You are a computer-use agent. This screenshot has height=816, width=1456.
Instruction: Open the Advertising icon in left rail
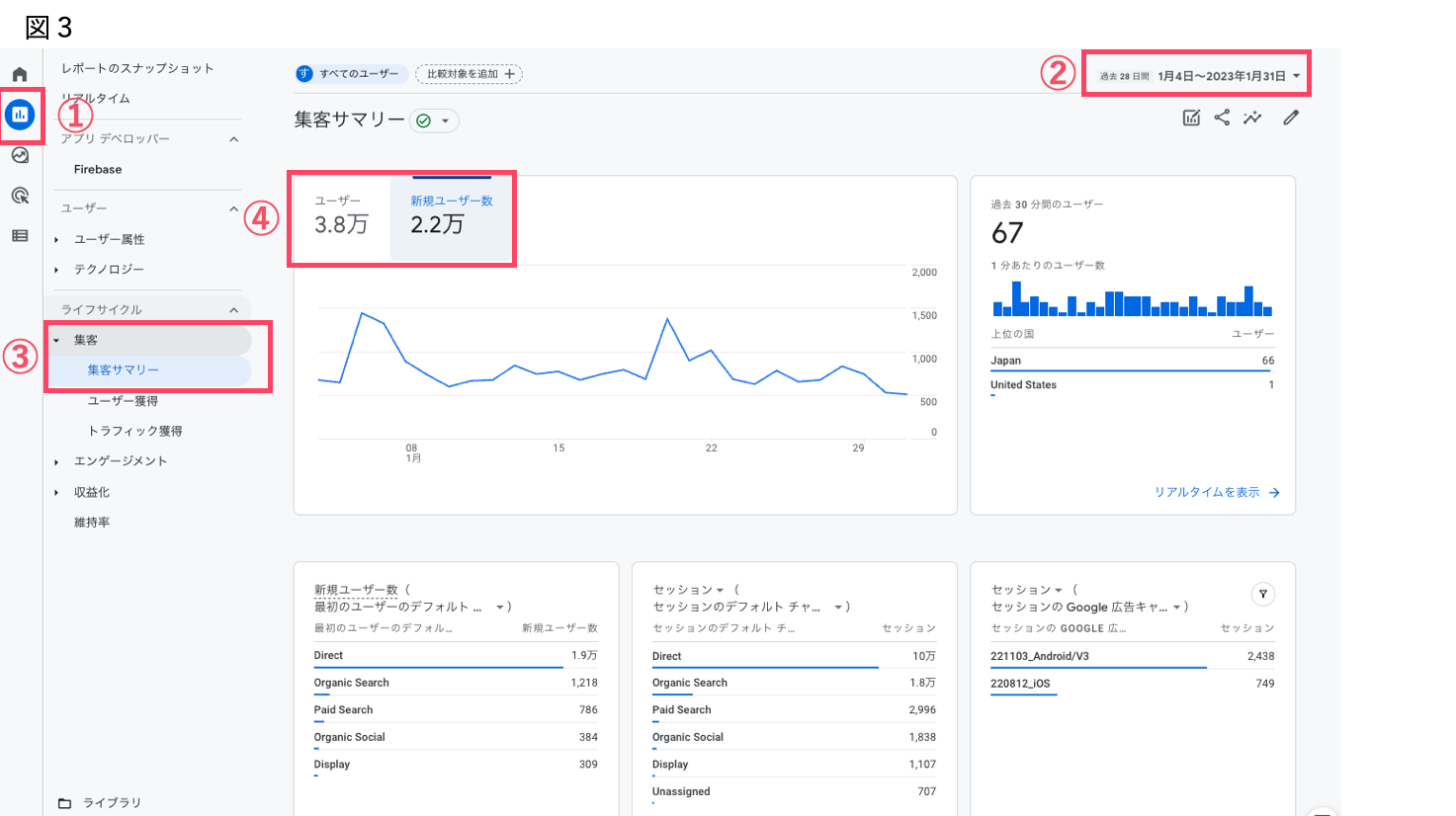click(20, 196)
